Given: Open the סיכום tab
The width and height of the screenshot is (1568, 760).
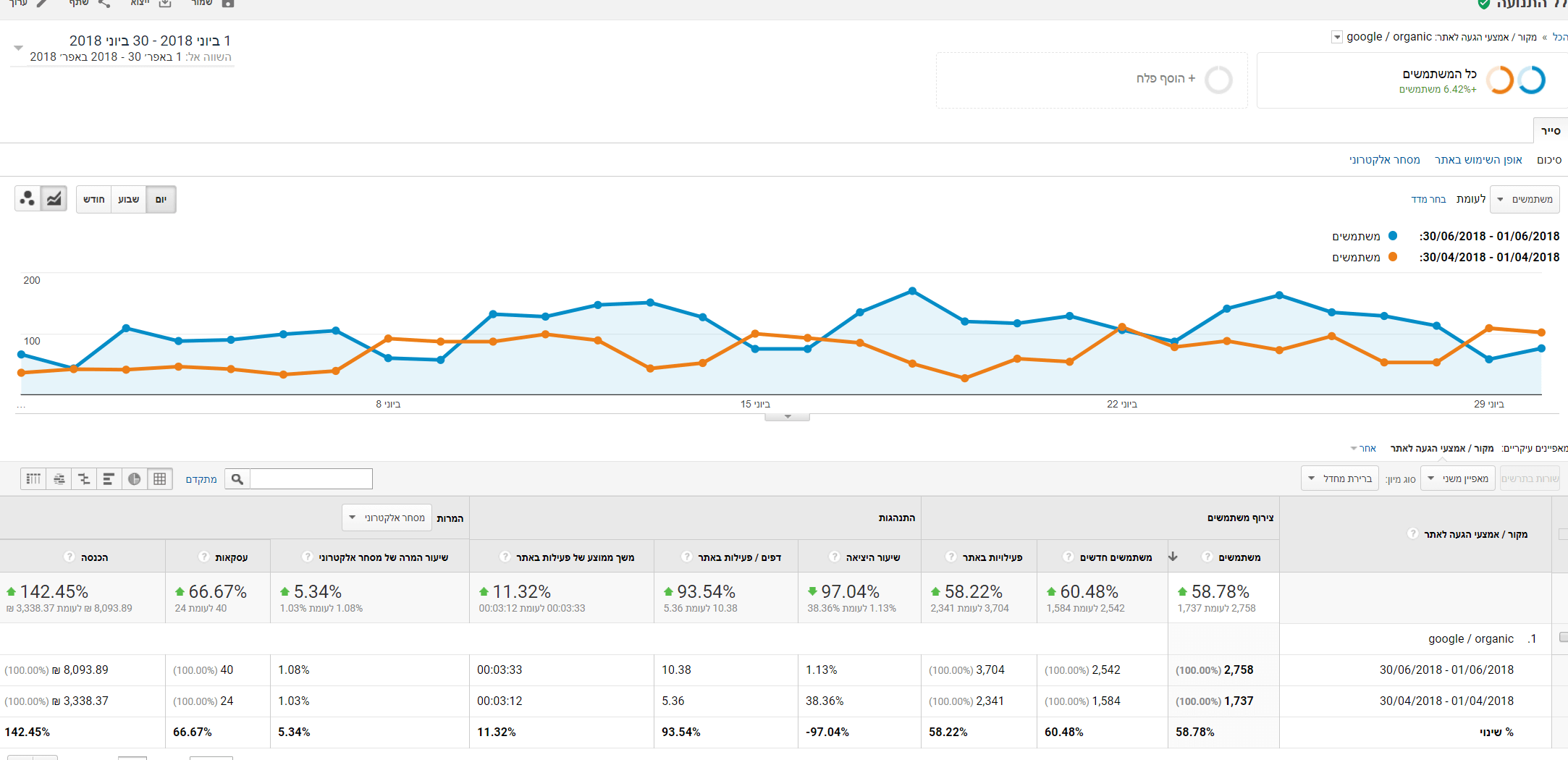Looking at the screenshot, I should point(1549,160).
